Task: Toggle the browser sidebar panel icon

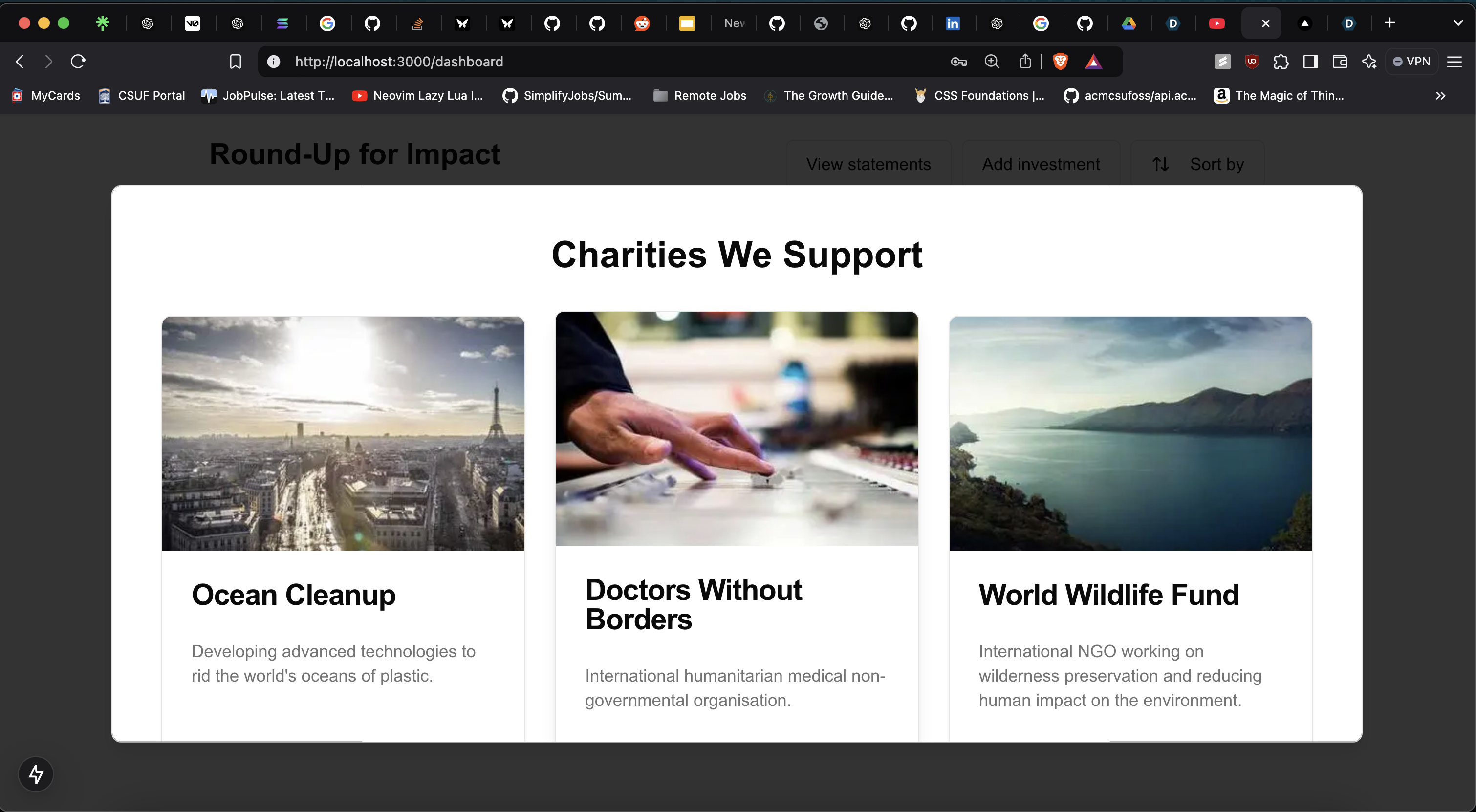Action: pos(1310,61)
